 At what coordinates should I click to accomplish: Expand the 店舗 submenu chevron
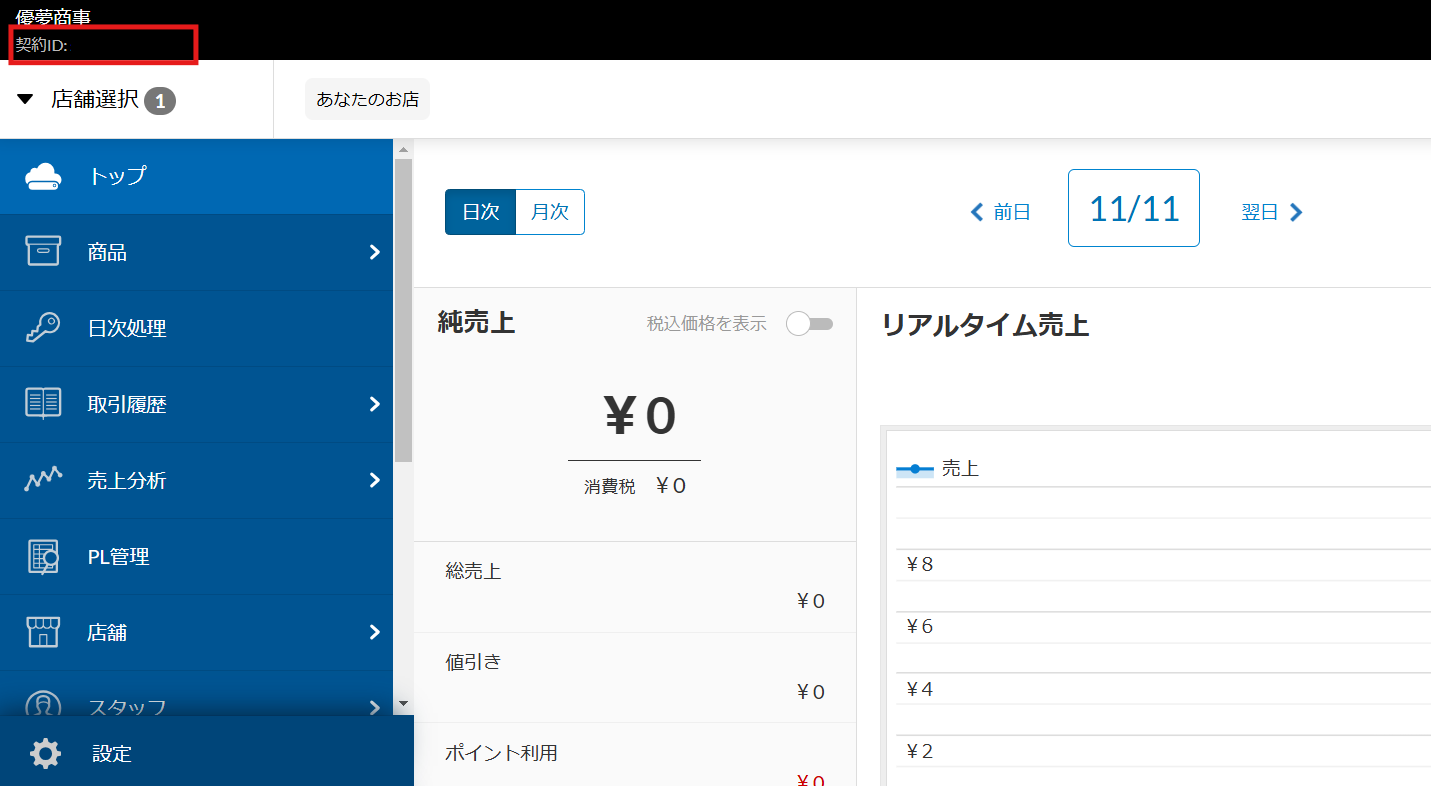375,632
